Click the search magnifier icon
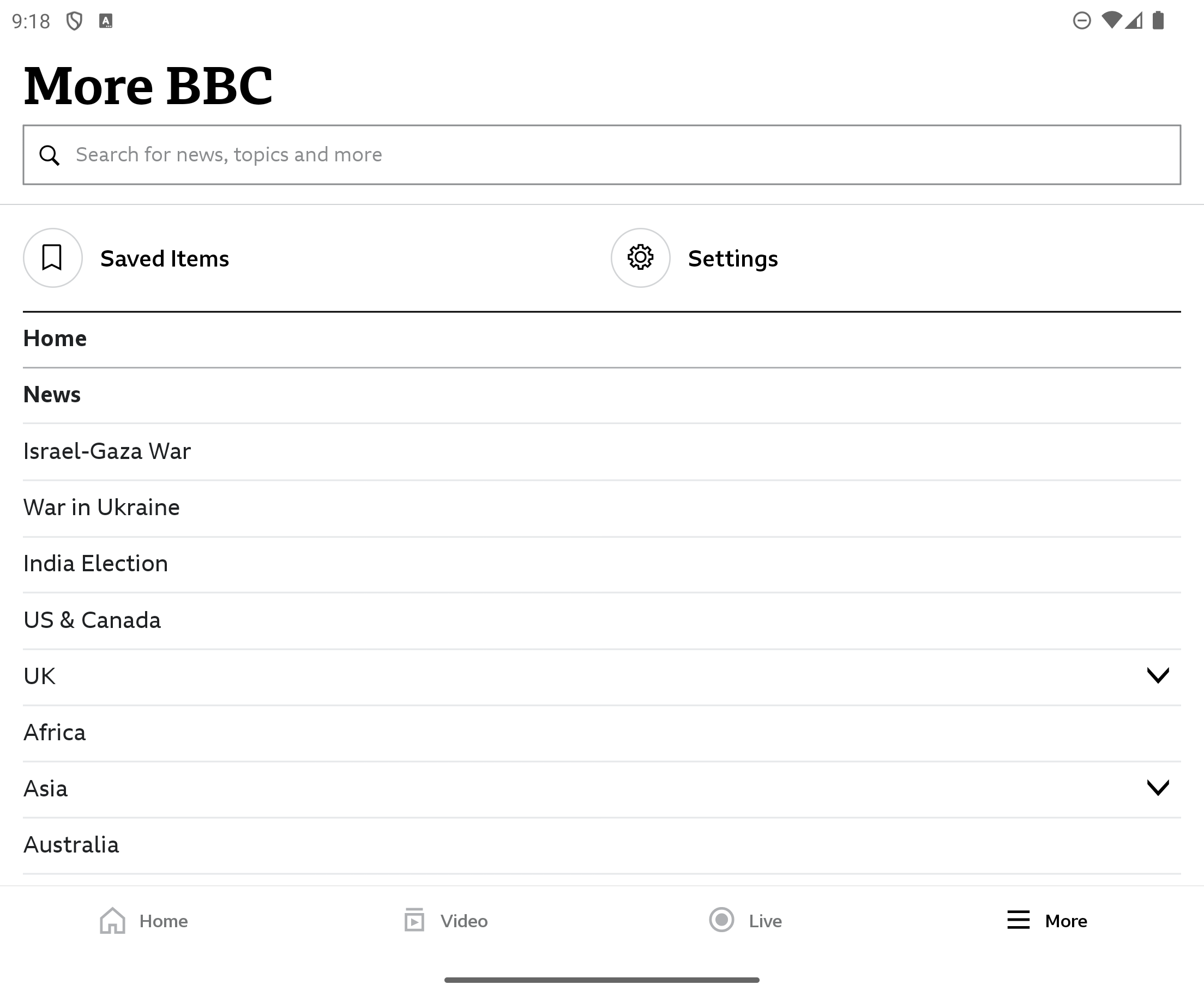Image resolution: width=1204 pixels, height=1003 pixels. tap(49, 155)
